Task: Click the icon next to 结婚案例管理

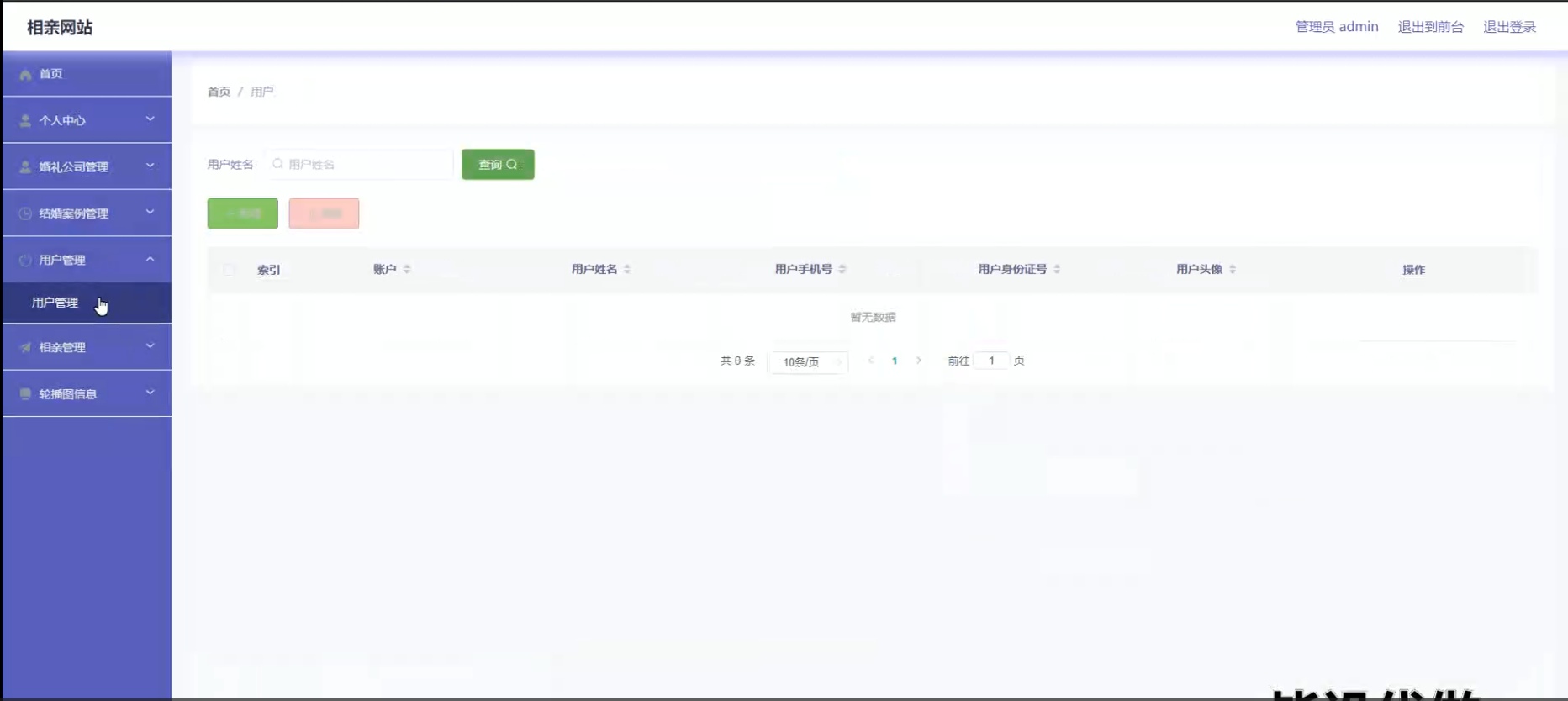Action: point(25,213)
